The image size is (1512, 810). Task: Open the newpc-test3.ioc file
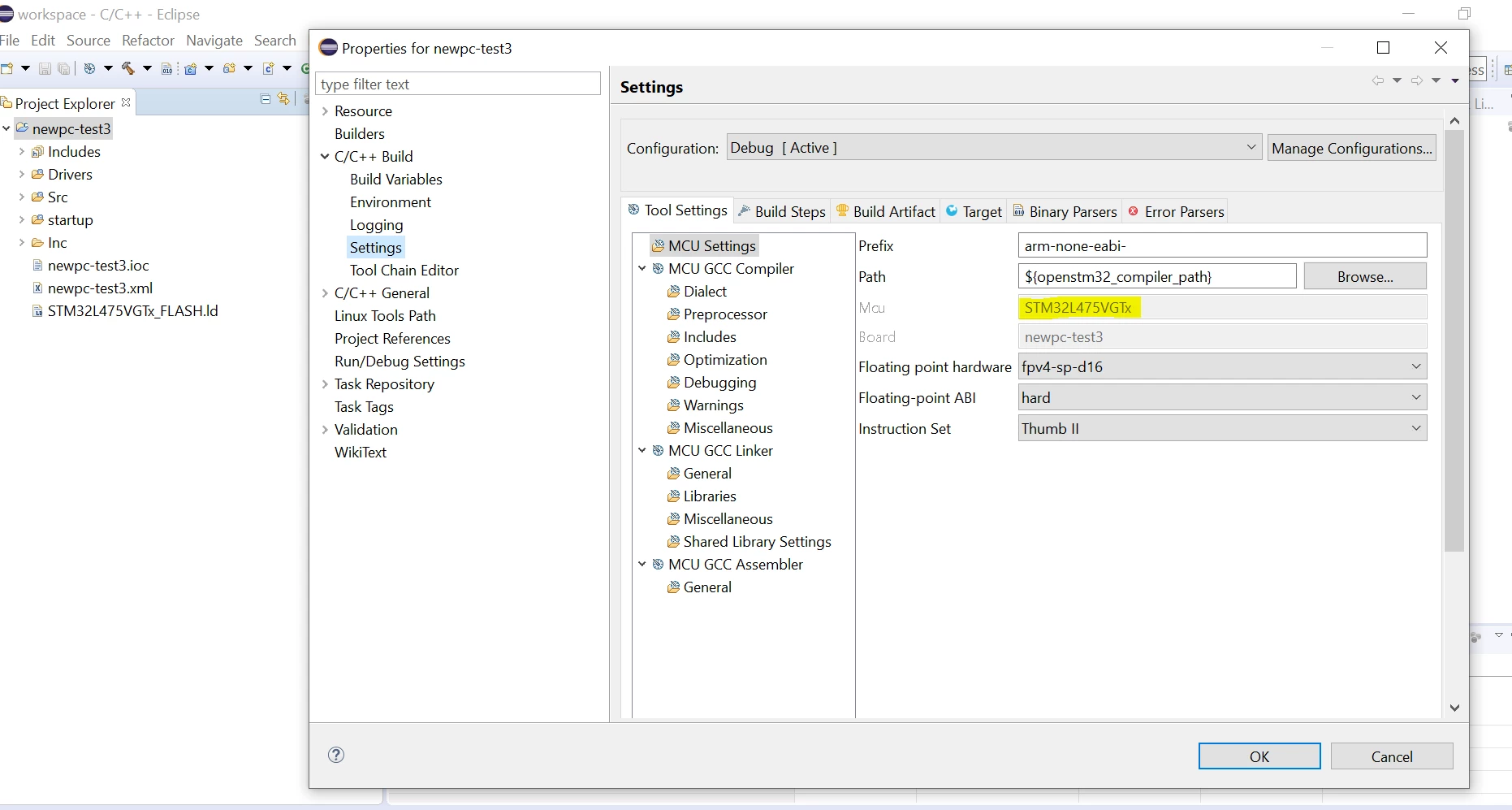pos(98,266)
